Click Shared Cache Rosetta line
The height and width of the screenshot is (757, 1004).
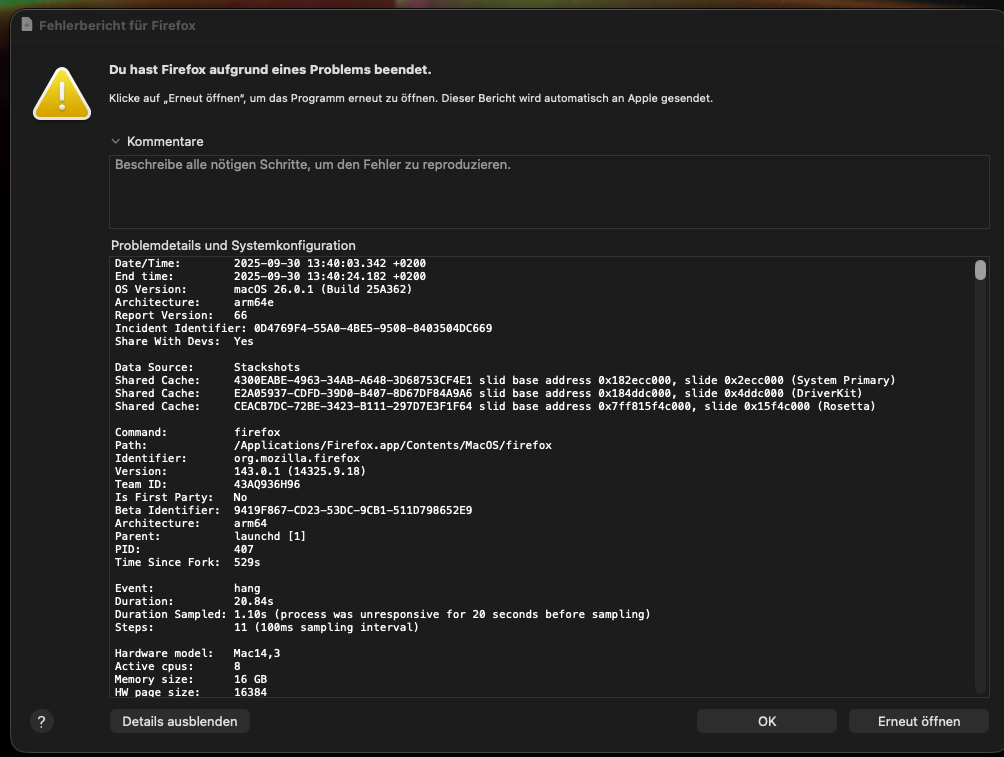[495, 406]
